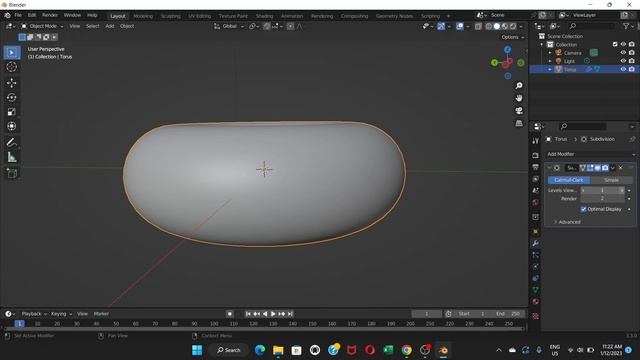Open the Scene properties tab
This screenshot has height=360, width=640.
pos(536,191)
